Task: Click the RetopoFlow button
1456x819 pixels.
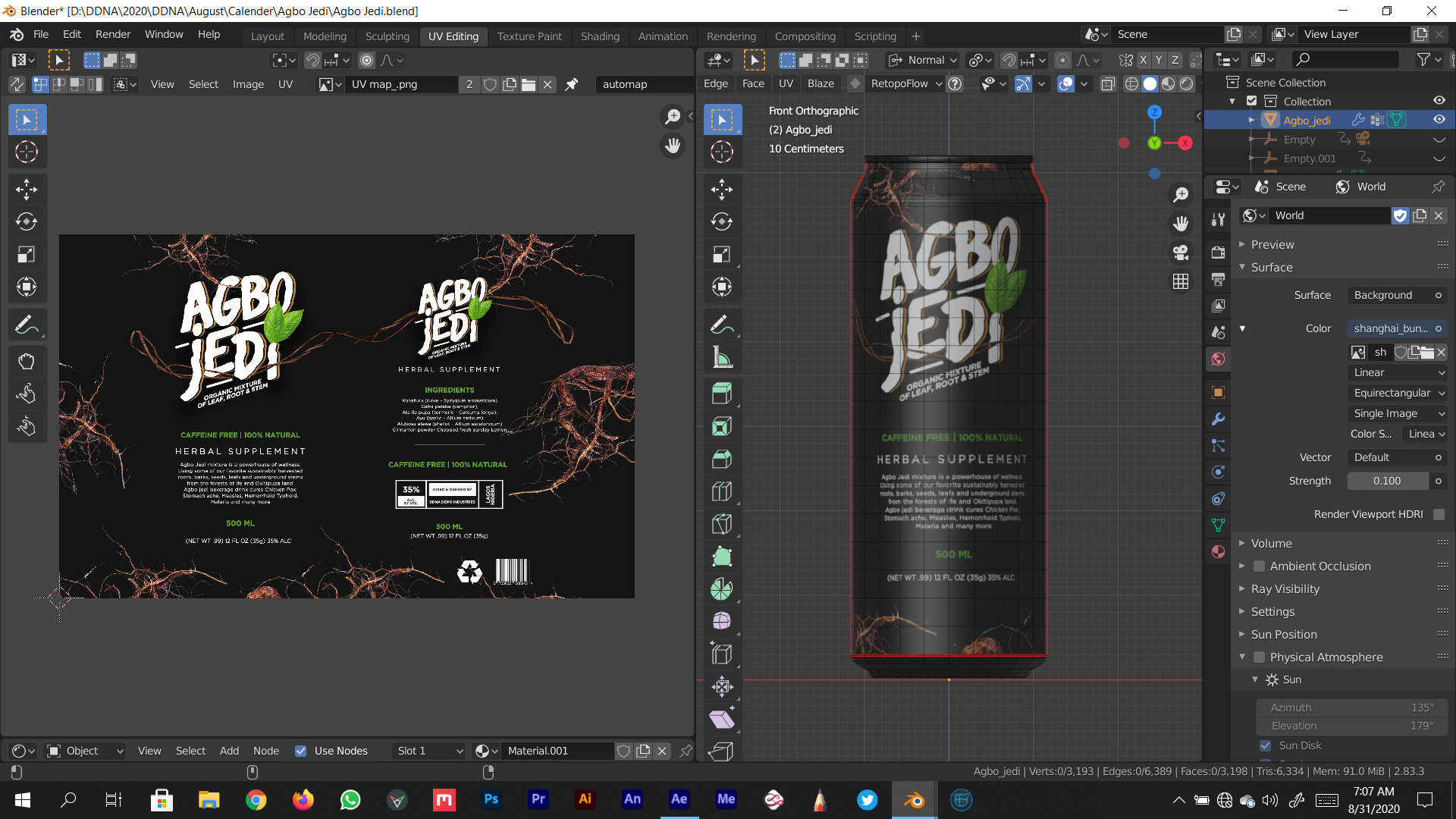Action: [x=899, y=83]
